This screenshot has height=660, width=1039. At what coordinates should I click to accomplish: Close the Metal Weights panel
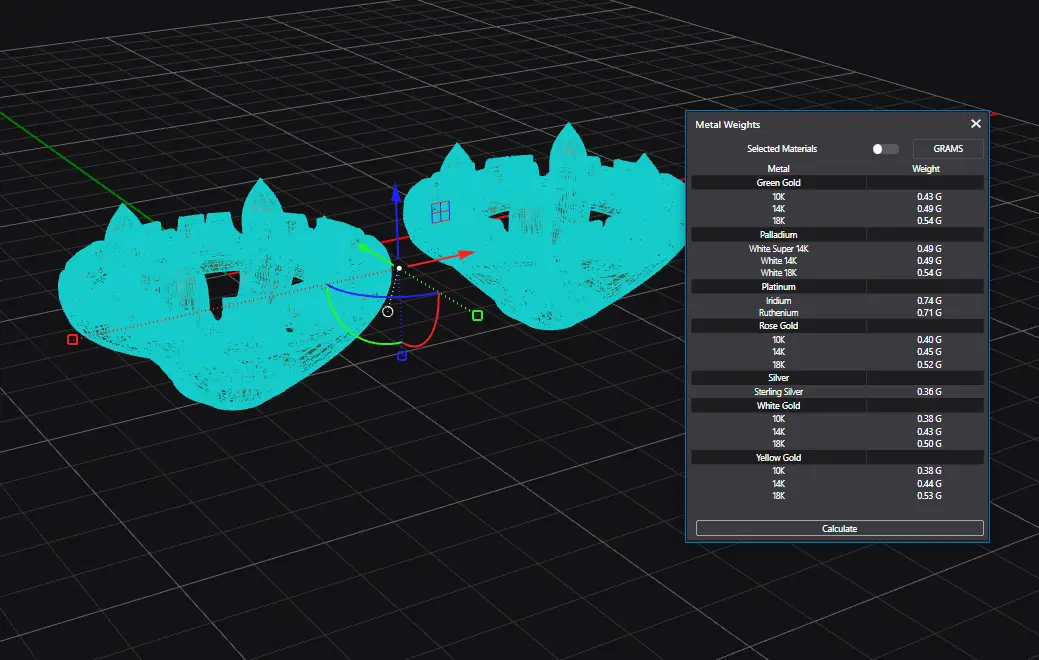(x=976, y=124)
